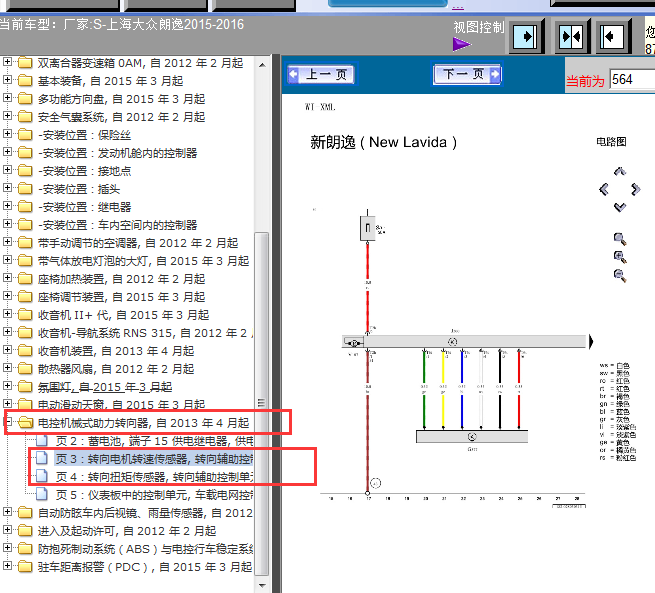Expand the 安全气囊系统 folder node

(7, 116)
